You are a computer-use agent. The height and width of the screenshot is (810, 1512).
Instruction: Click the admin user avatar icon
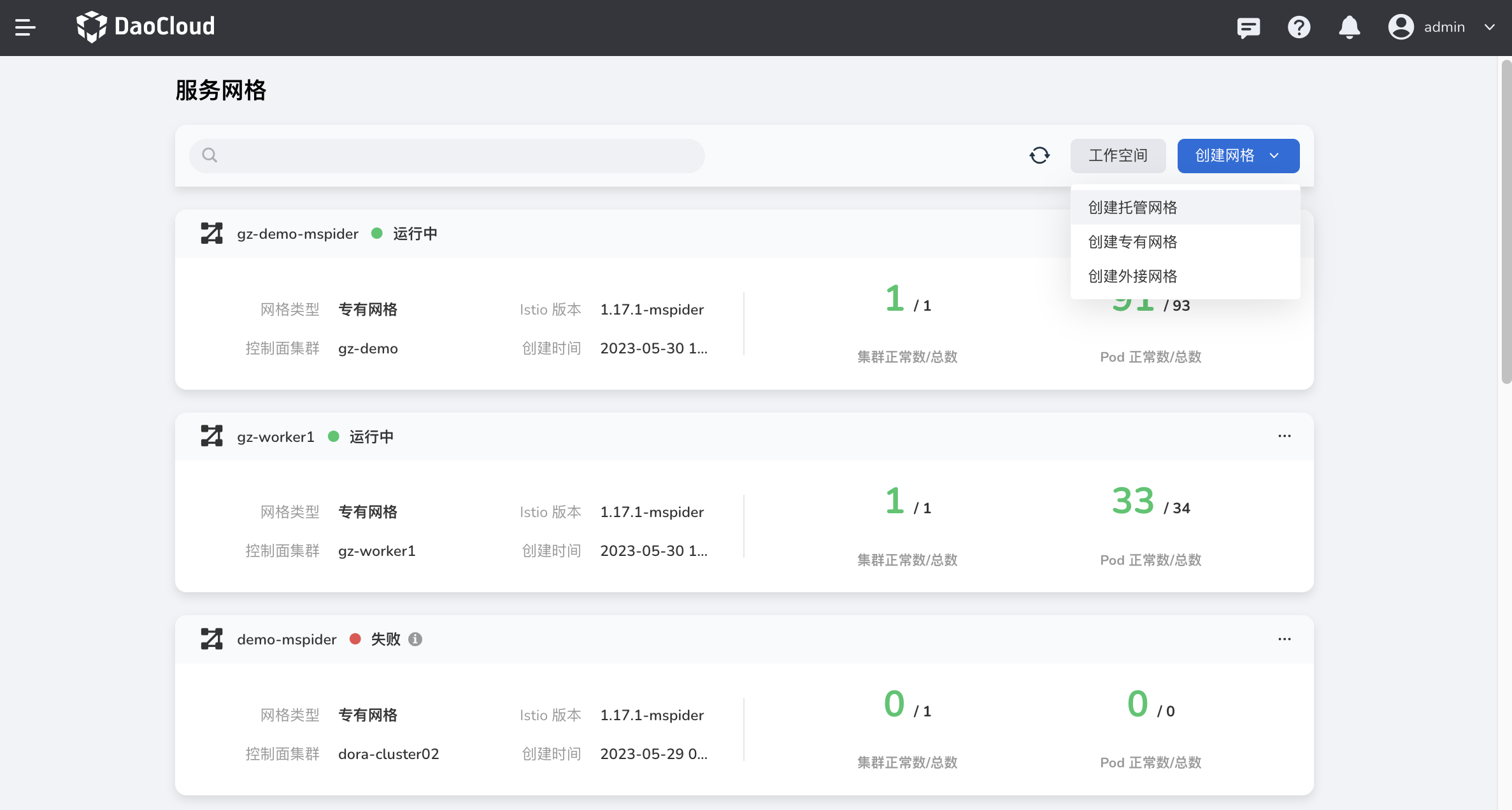[1401, 27]
